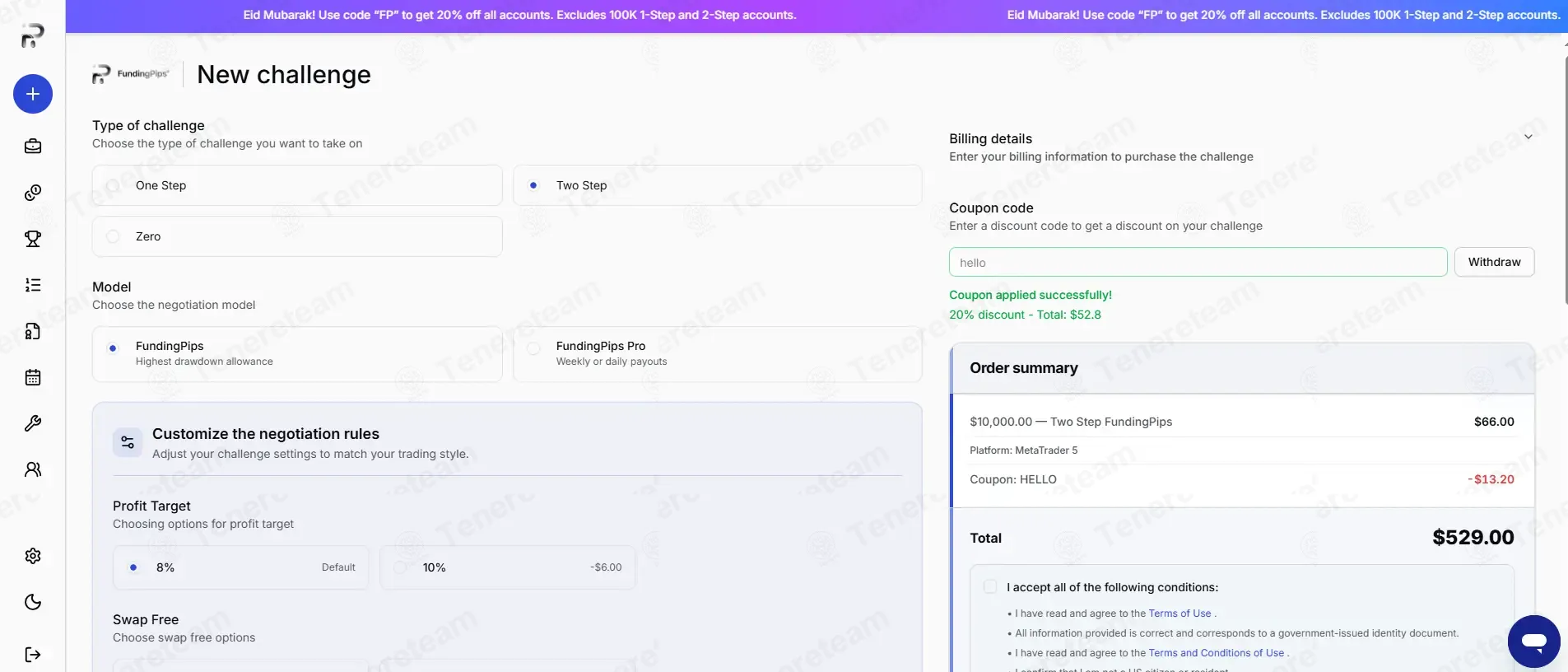Select the Zero challenge type
1568x672 pixels.
point(297,236)
